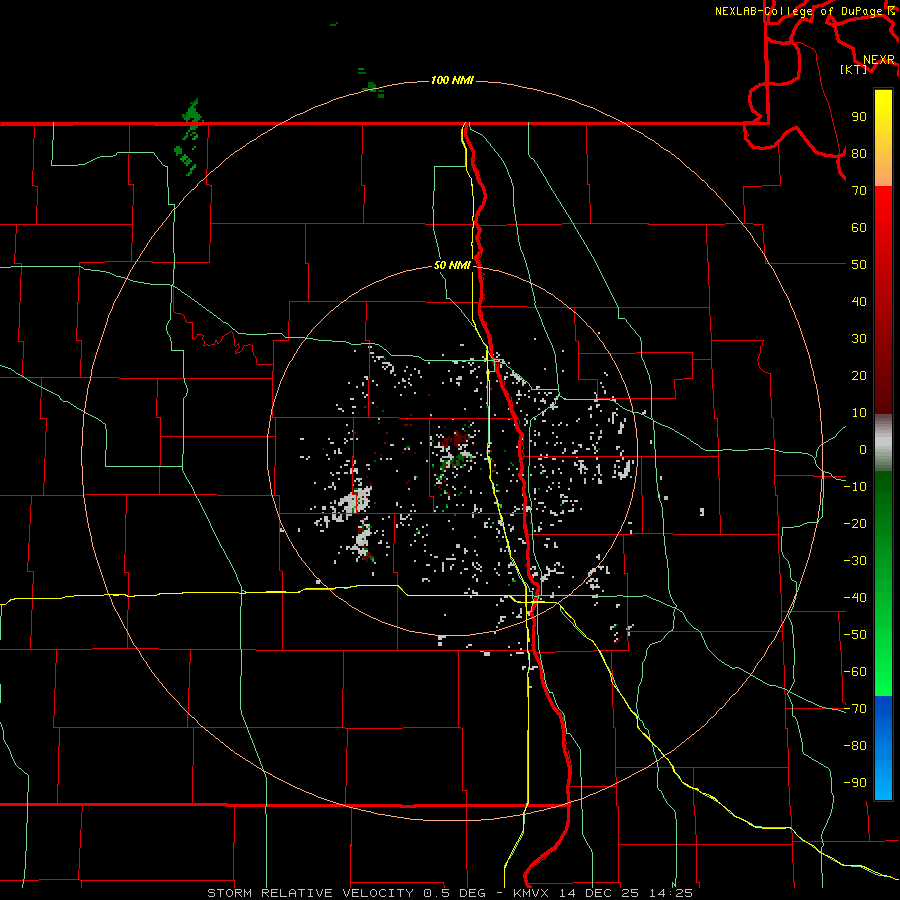Click the "-40" scale label
900x900 pixels.
(855, 598)
